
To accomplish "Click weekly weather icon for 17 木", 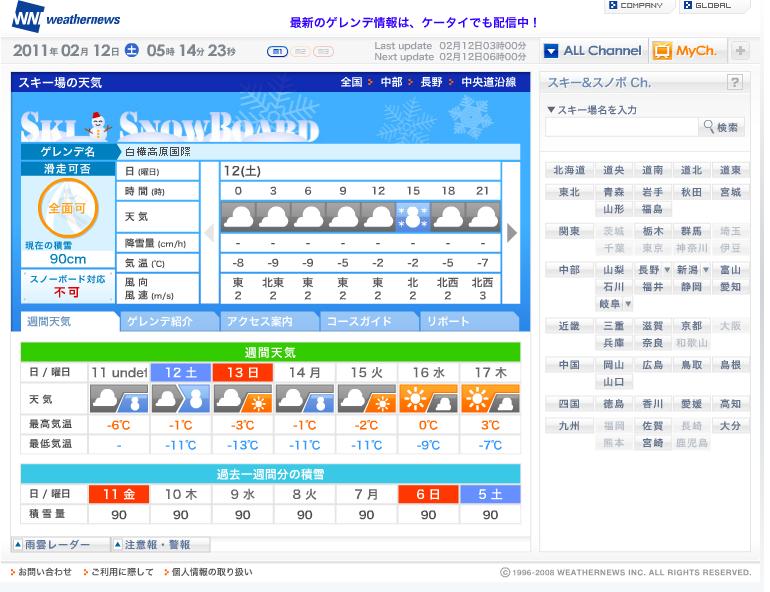I will tap(490, 399).
